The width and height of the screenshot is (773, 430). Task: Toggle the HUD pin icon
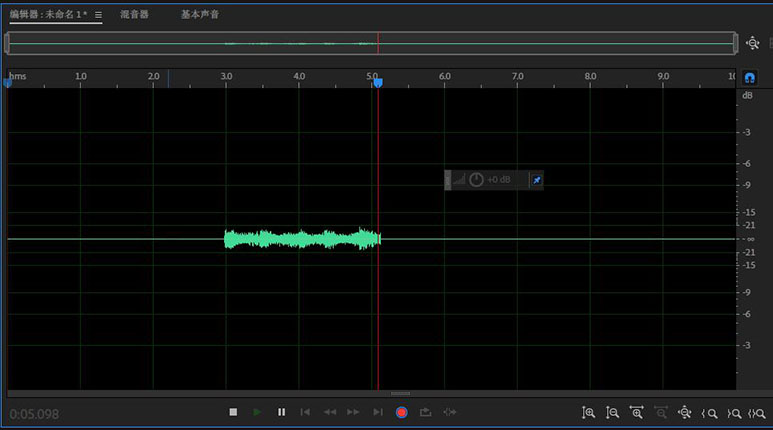537,180
